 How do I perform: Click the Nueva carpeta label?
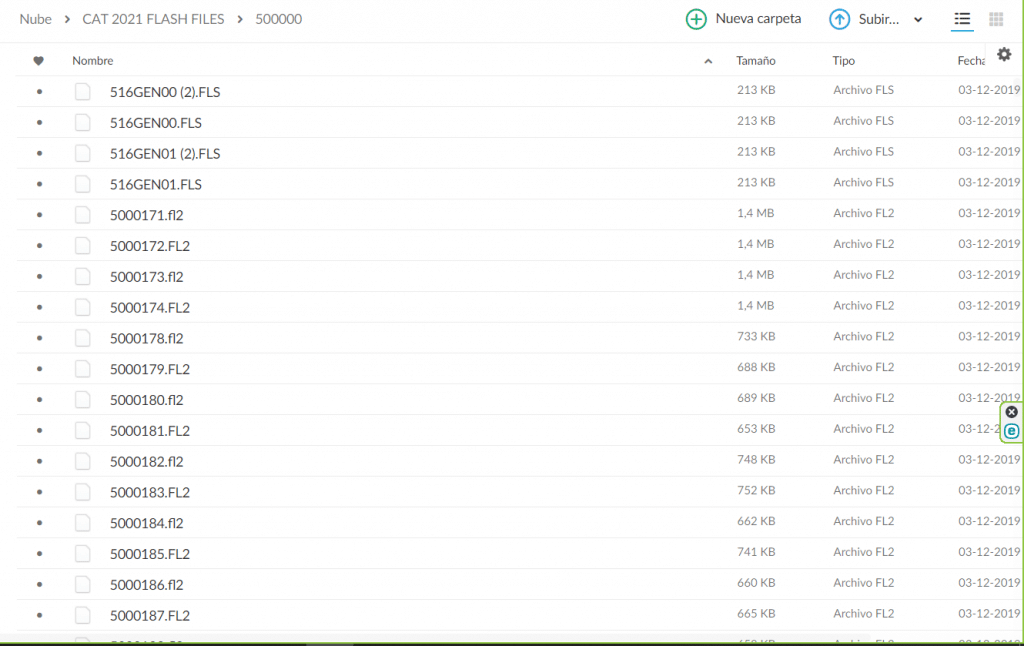(x=758, y=18)
